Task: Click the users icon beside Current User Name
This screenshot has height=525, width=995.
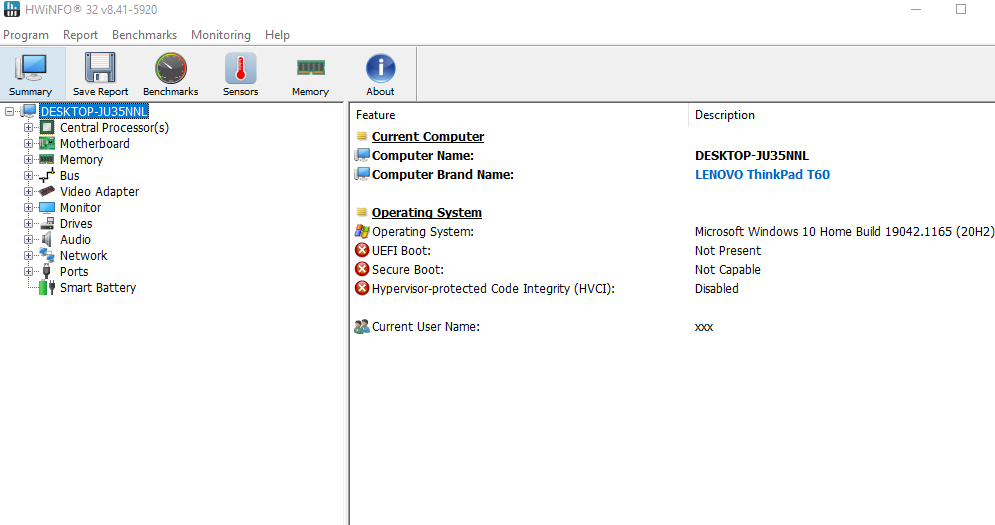Action: click(362, 326)
